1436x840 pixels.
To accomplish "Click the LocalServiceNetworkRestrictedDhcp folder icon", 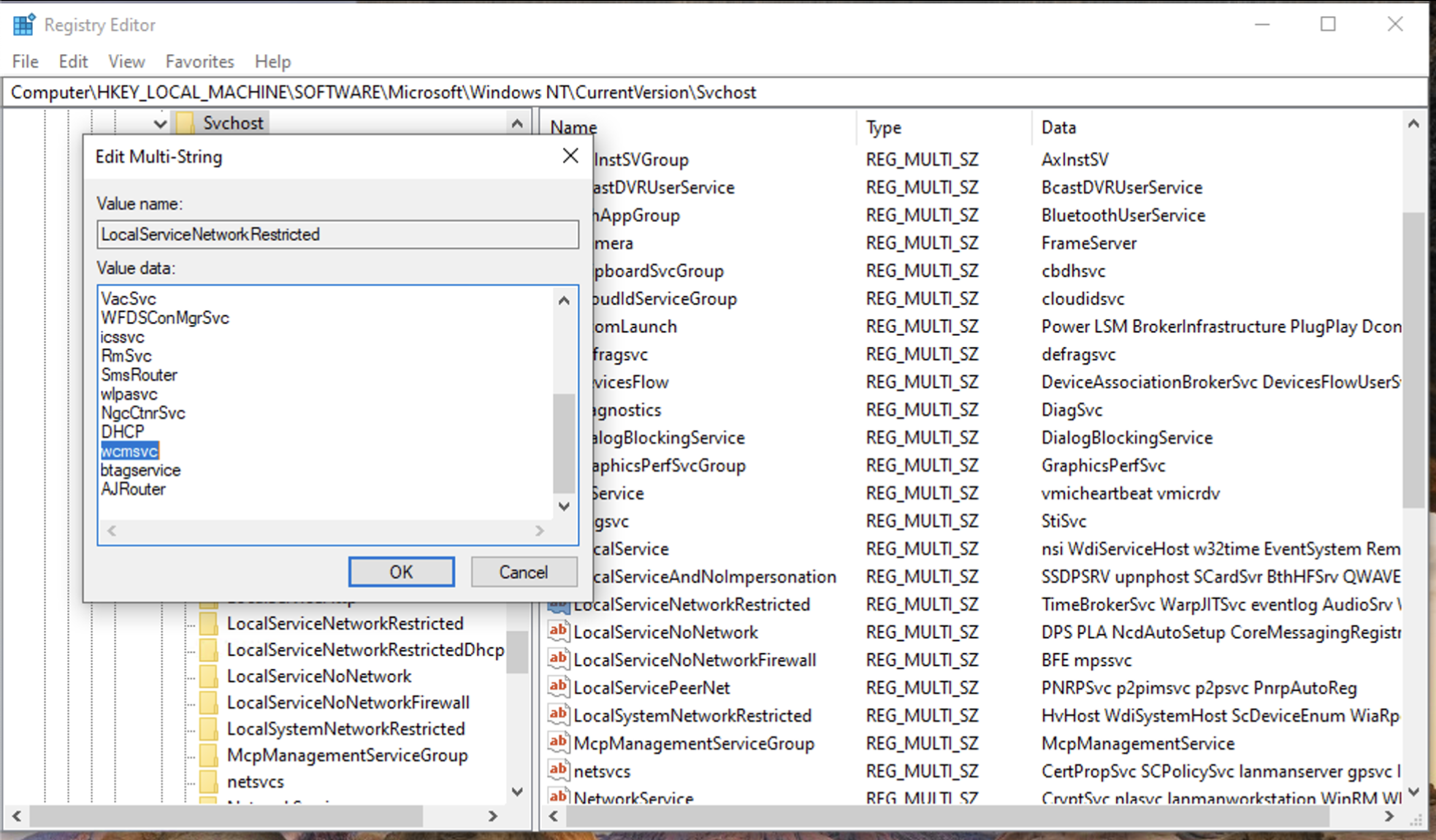I will [x=209, y=649].
